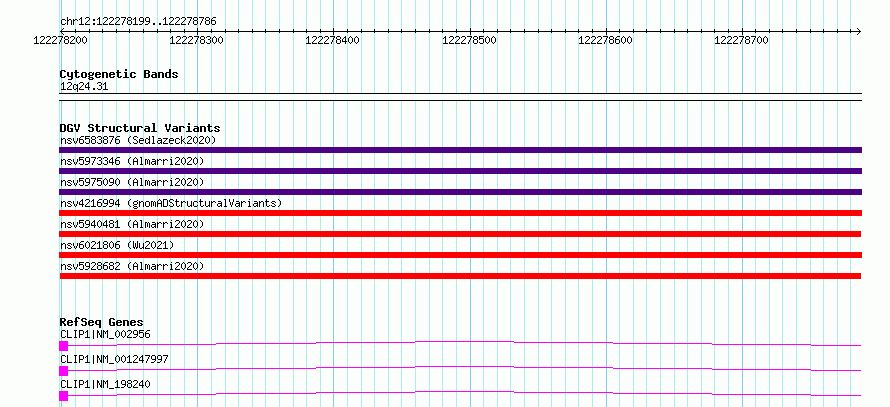Click the ruler's right arrowhead
This screenshot has height=407, width=890.
[x=858, y=31]
